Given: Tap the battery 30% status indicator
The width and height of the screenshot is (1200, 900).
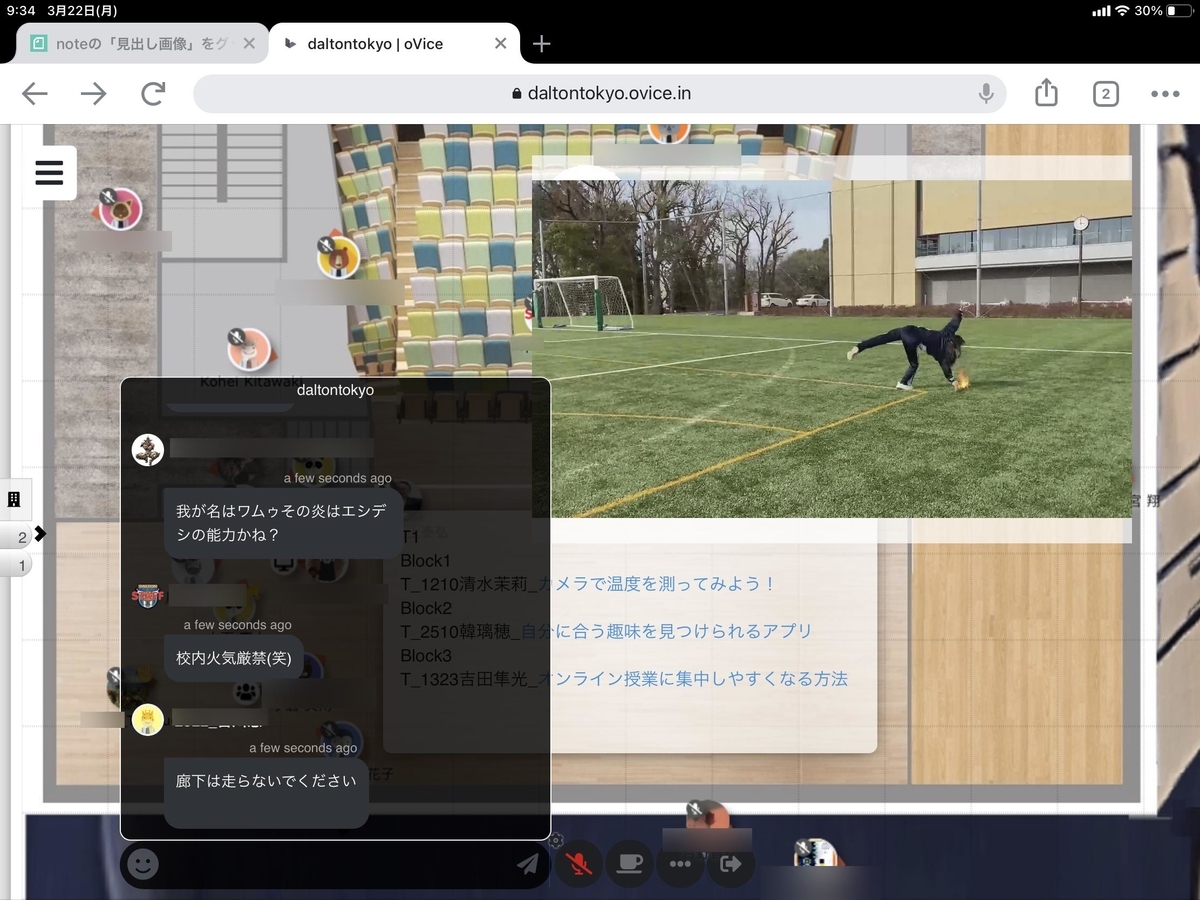Looking at the screenshot, I should point(1163,11).
